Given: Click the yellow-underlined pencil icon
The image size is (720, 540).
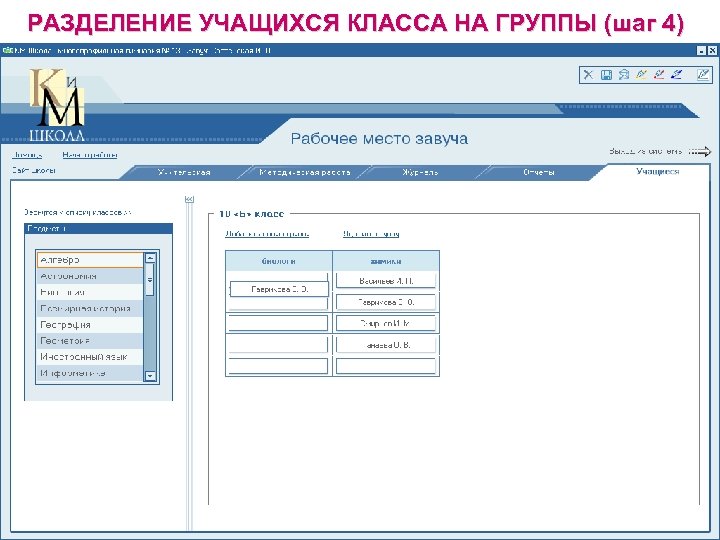Looking at the screenshot, I should point(641,74).
